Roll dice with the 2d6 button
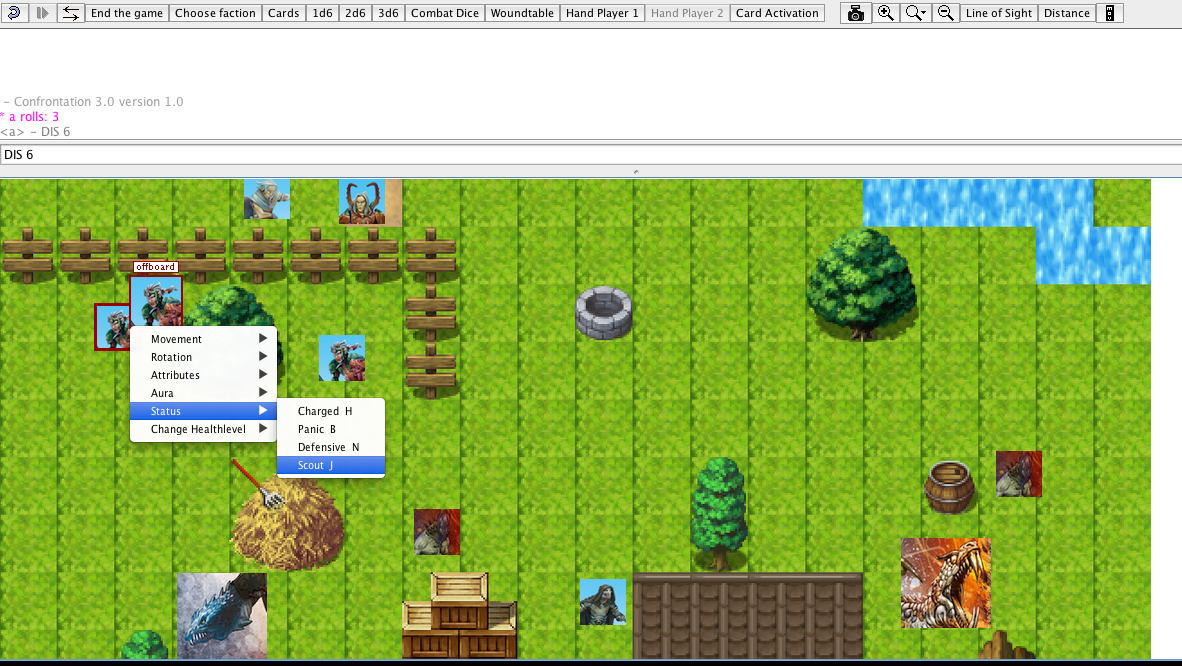 click(x=355, y=13)
